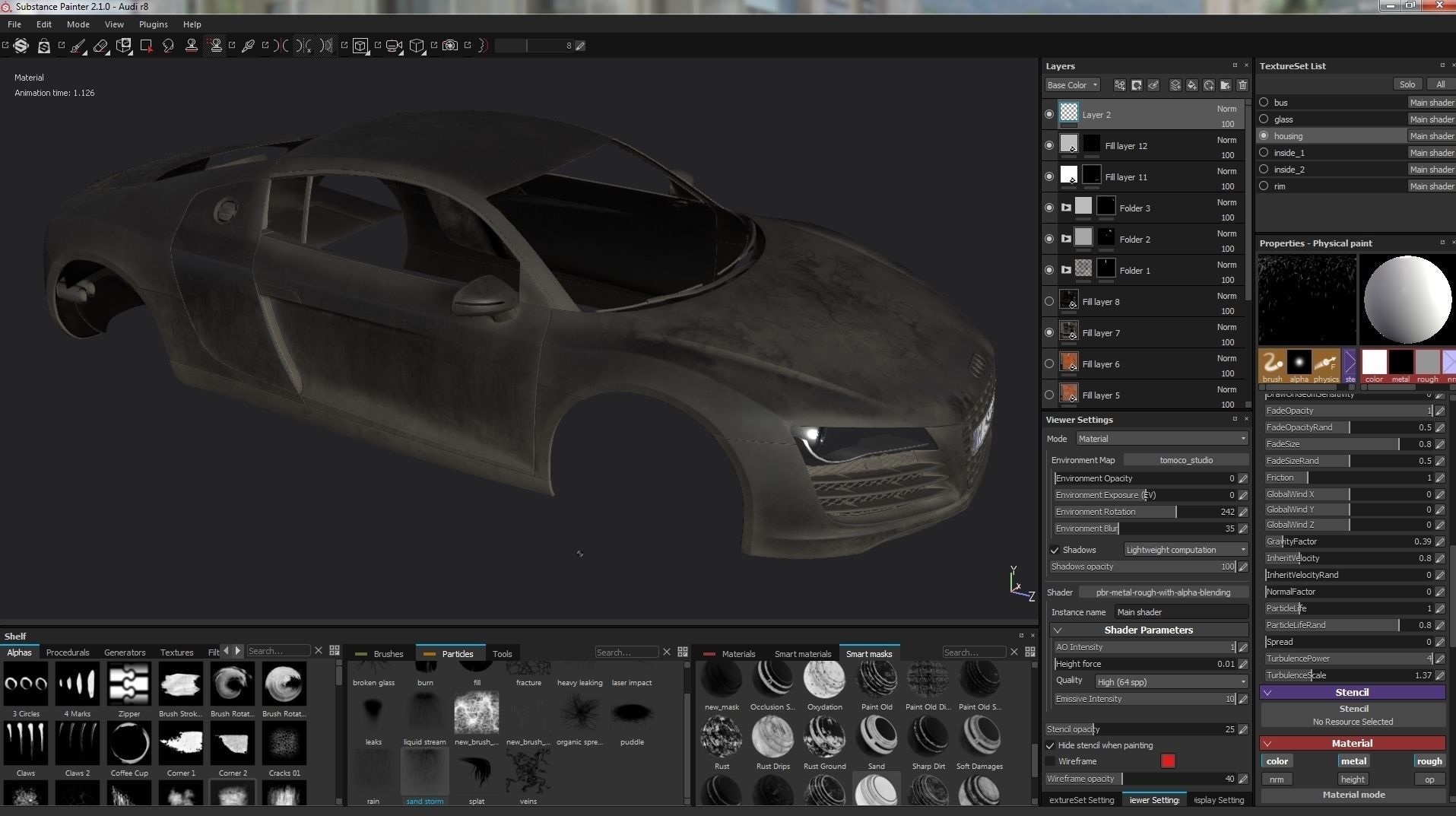1456x816 pixels.
Task: Collapse the Shader Parameters section
Action: (1058, 630)
